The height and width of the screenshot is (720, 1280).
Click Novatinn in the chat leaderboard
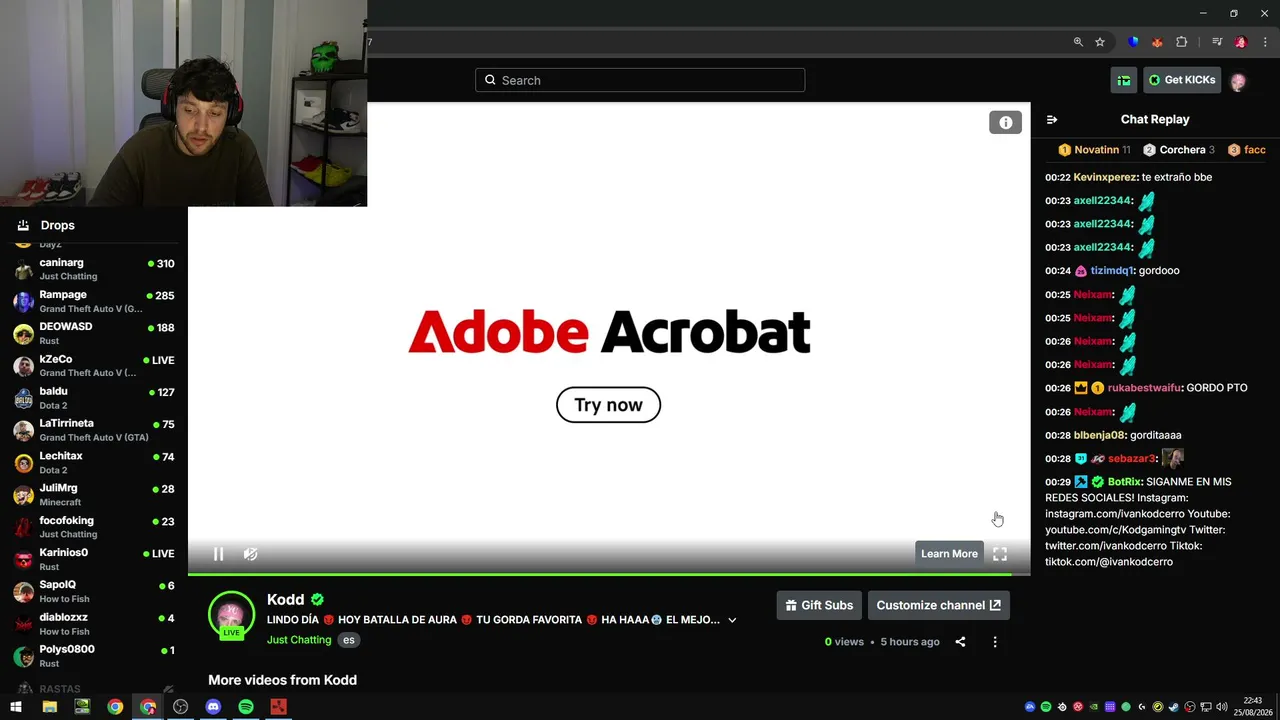1096,150
